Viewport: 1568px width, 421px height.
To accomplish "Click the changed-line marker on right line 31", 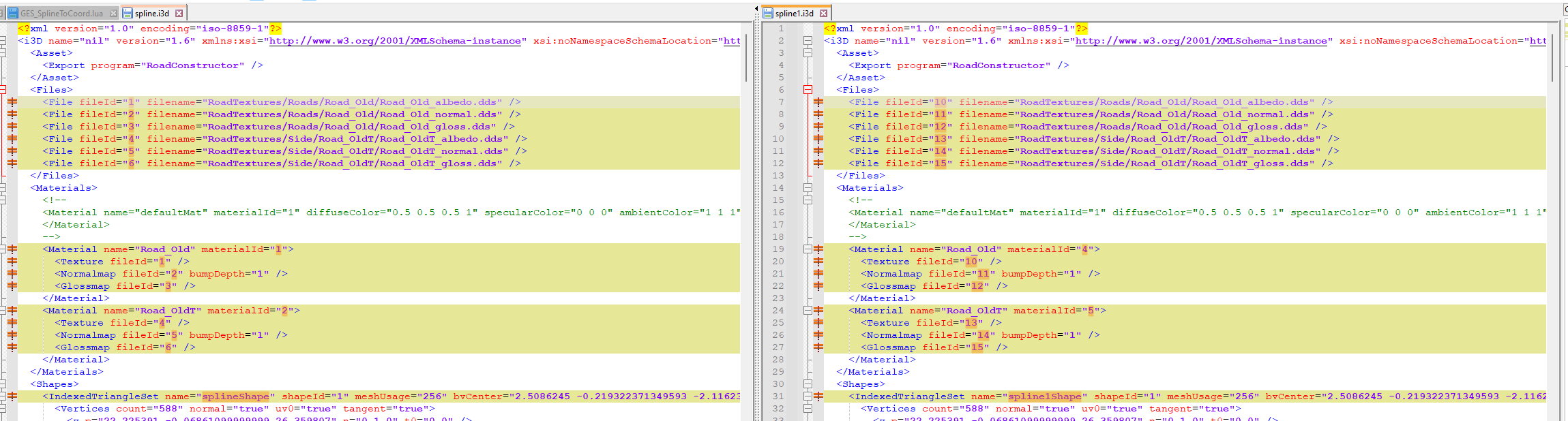I will [818, 396].
